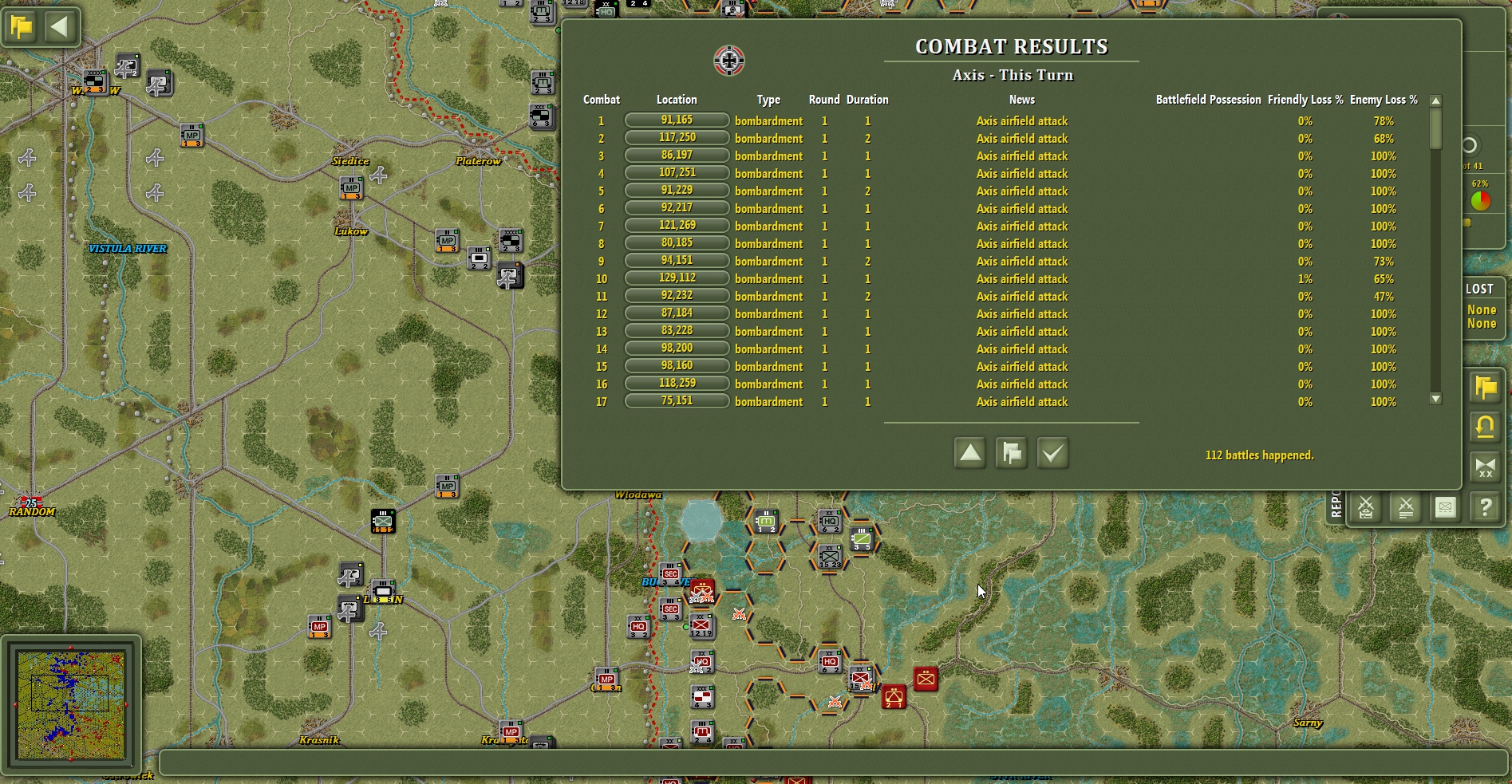This screenshot has height=784, width=1512.
Task: Open location 92,217 for combat 6
Action: click(x=677, y=208)
